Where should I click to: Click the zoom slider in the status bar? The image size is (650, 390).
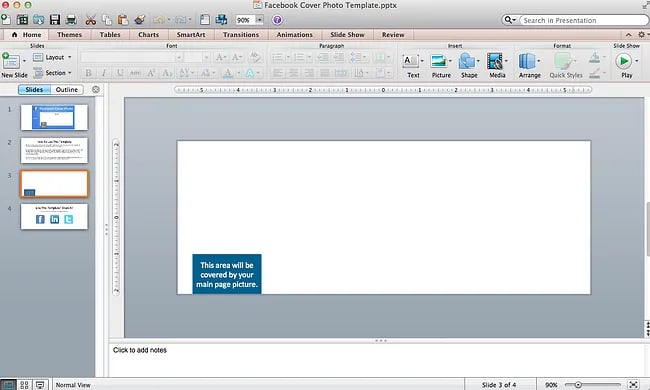pos(593,385)
